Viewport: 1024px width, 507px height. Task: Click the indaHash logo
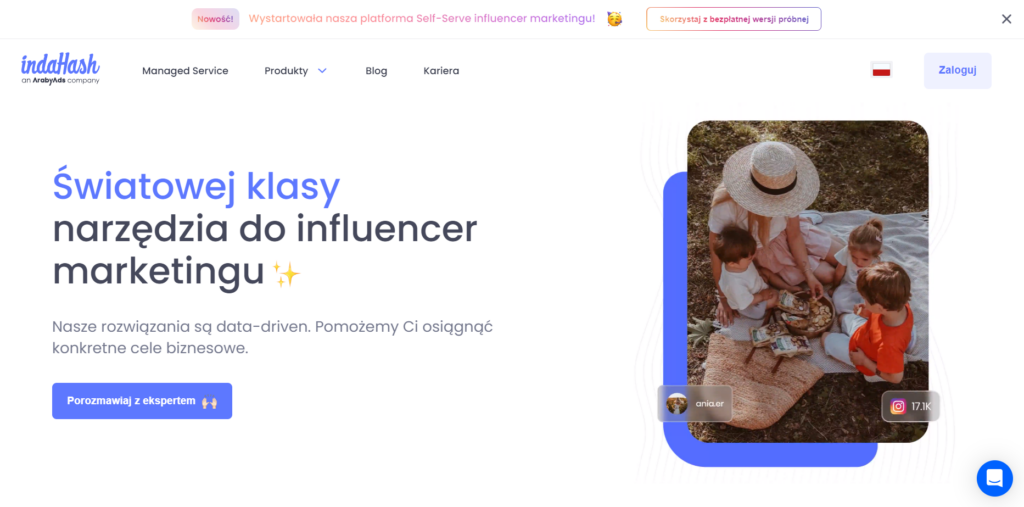coord(60,69)
